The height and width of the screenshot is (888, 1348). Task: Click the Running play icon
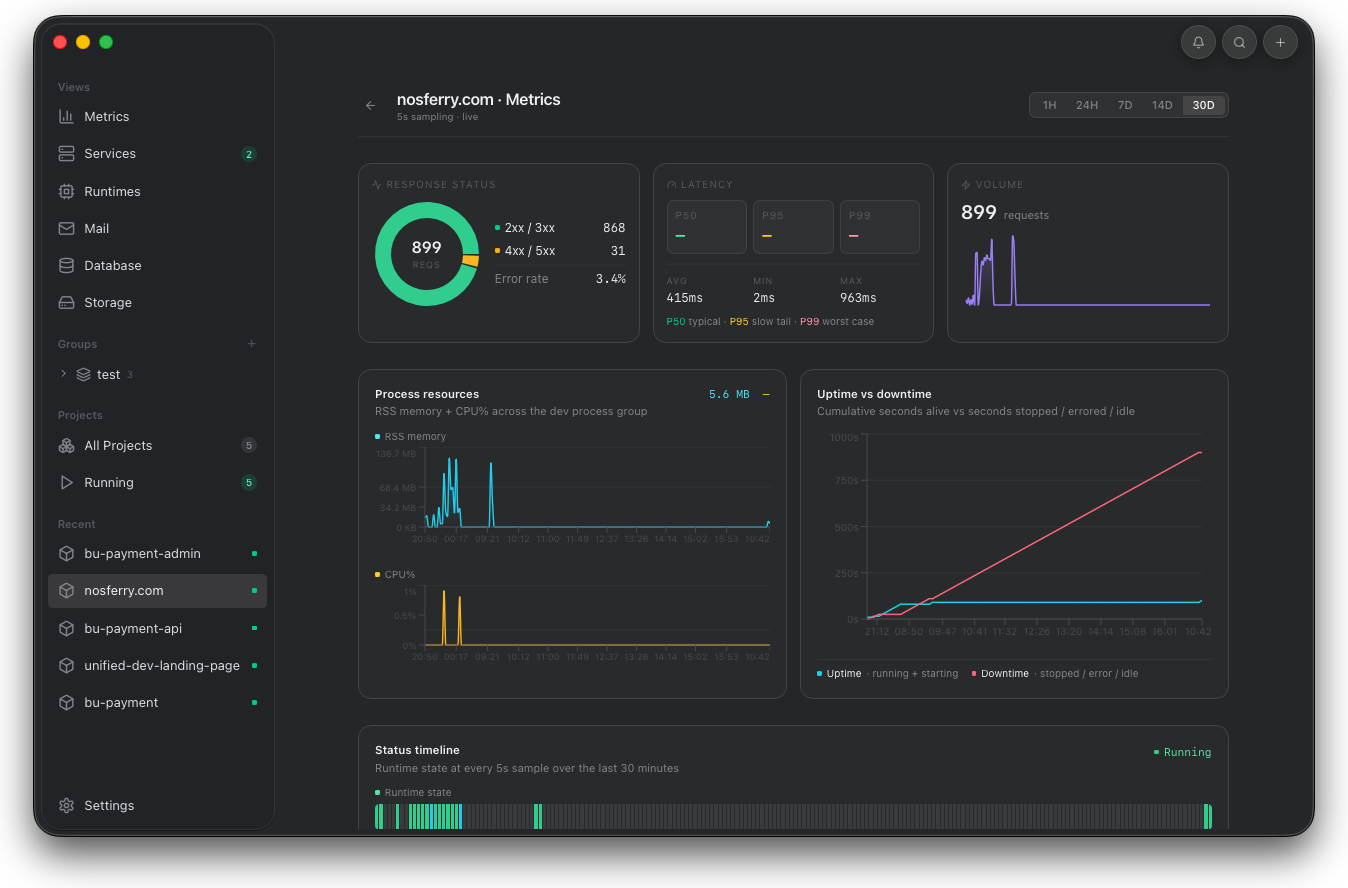[67, 482]
